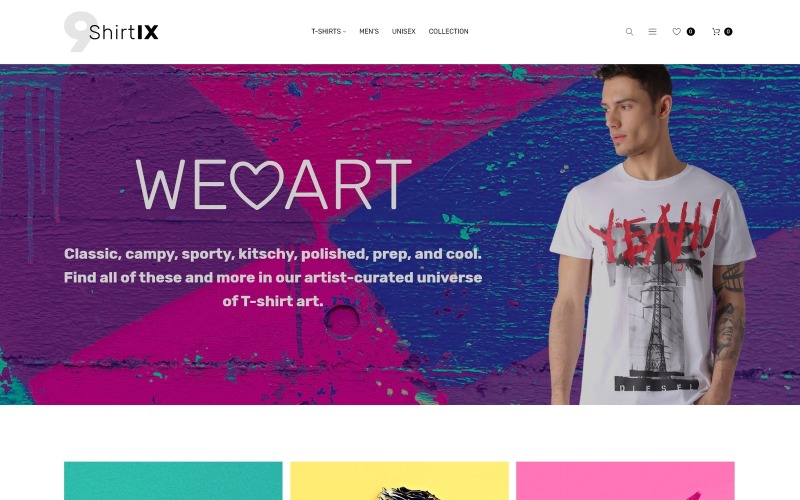Open the search magnifier icon
The image size is (800, 500).
(x=629, y=32)
